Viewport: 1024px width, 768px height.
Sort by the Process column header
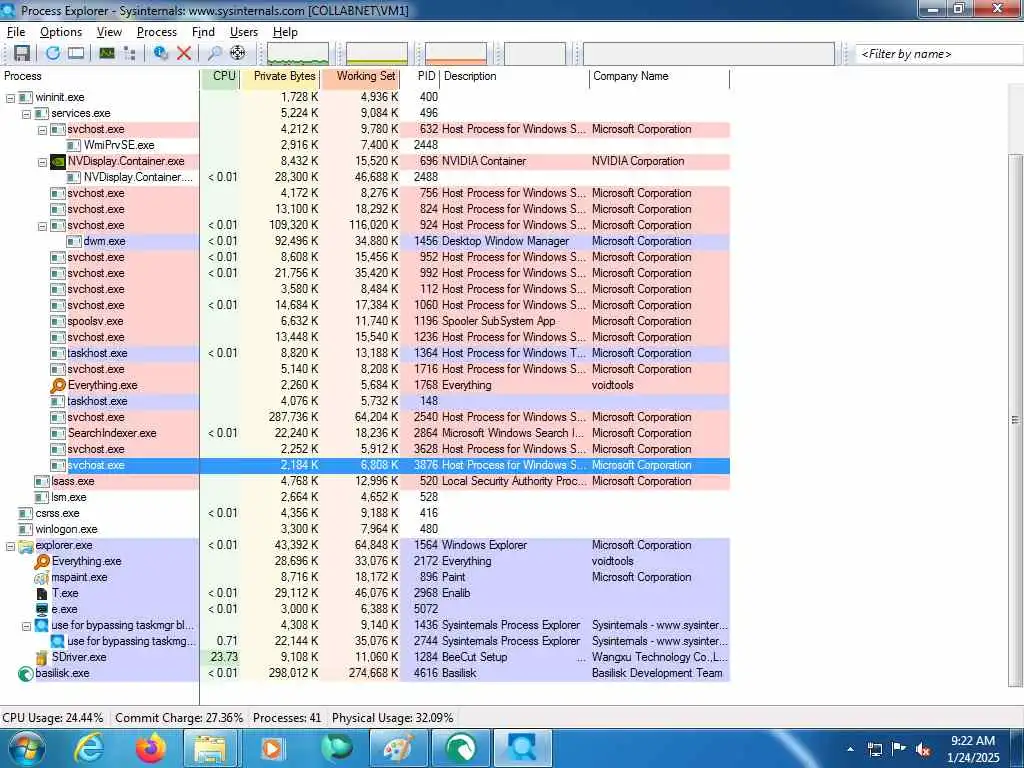click(99, 76)
